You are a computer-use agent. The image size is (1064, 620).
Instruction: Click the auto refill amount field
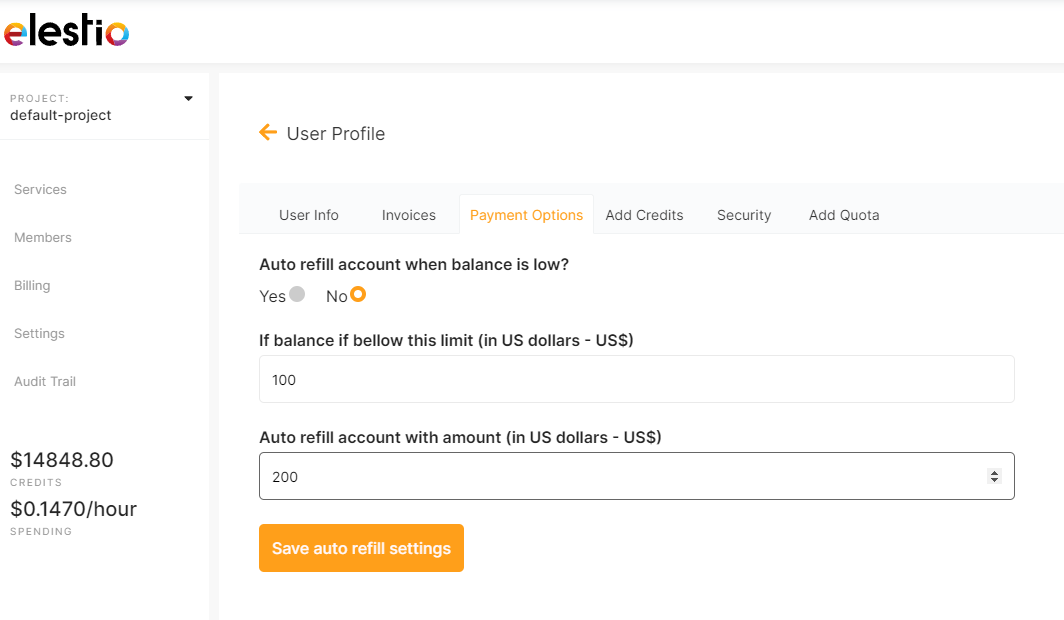pyautogui.click(x=620, y=477)
